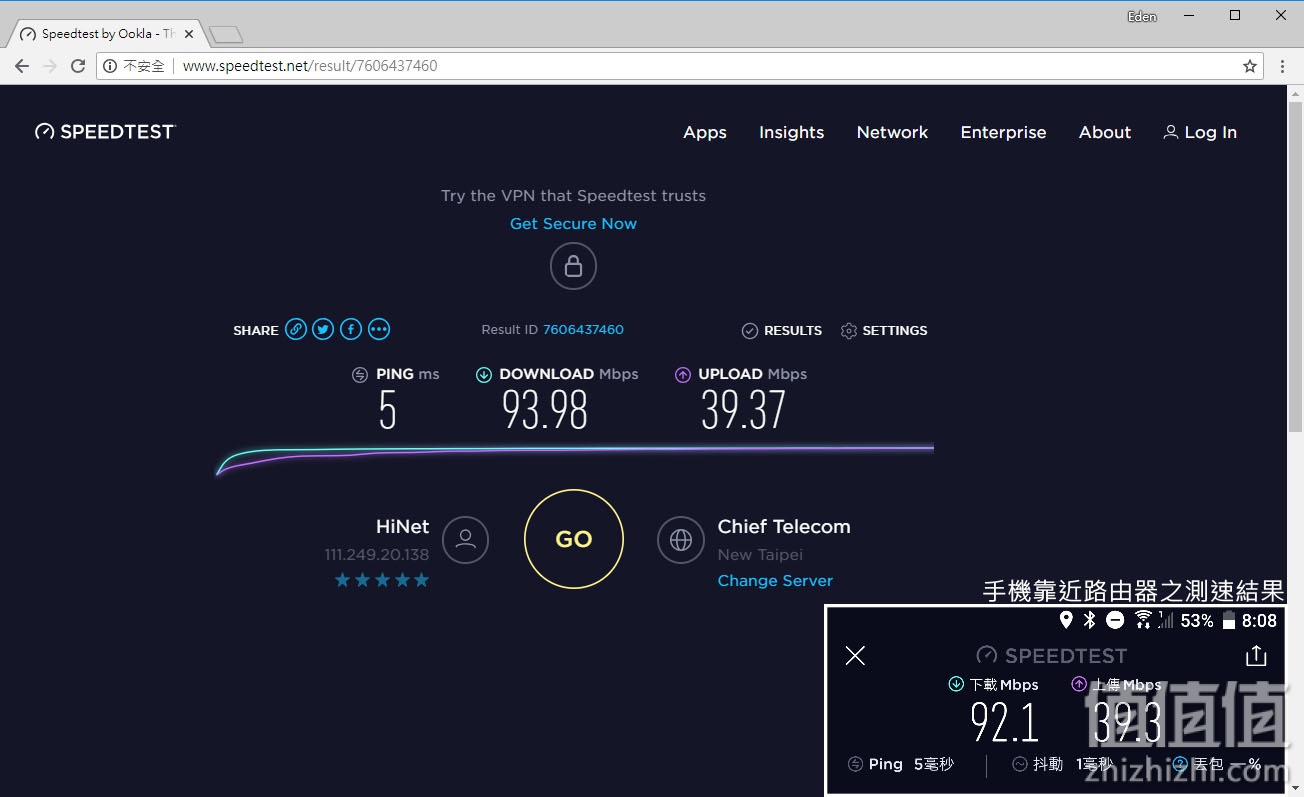The height and width of the screenshot is (797, 1304).
Task: Open more share options icon
Action: tap(379, 329)
